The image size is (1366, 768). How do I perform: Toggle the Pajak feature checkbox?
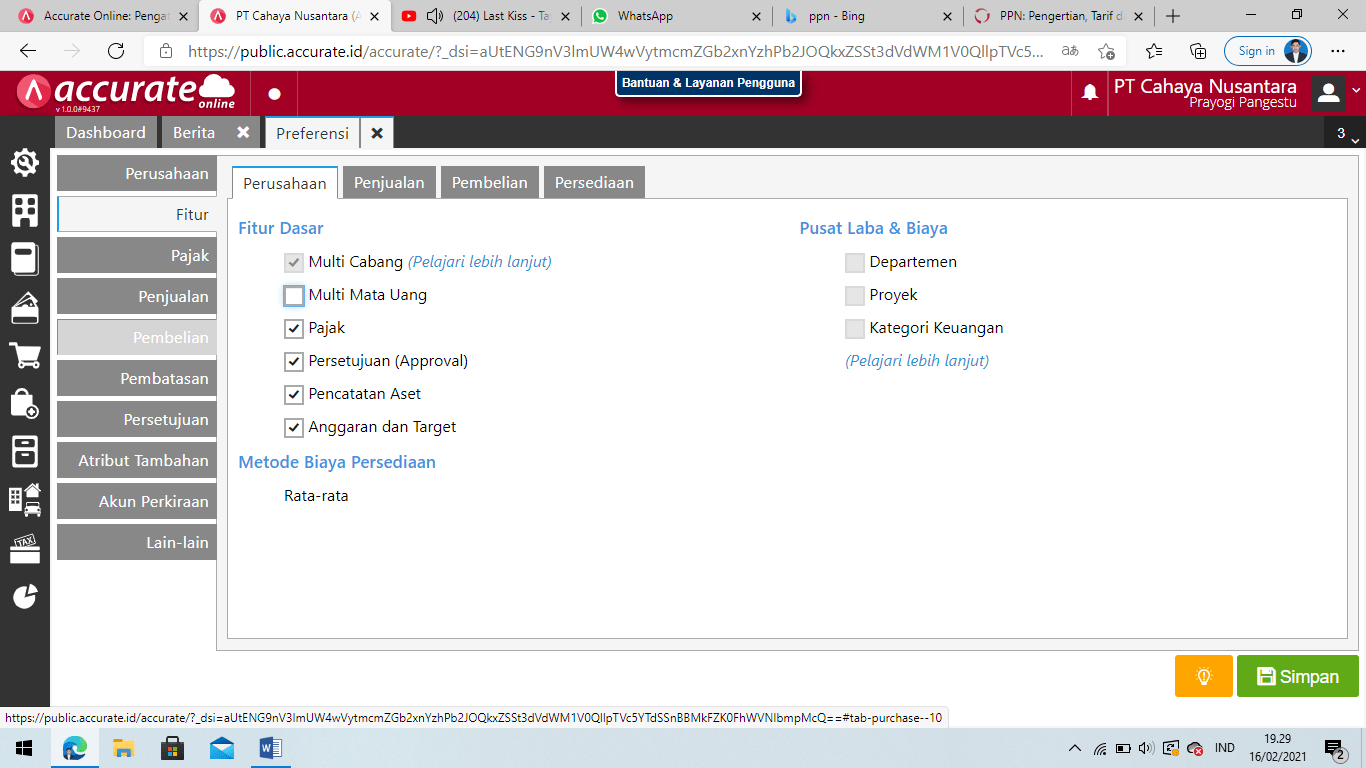pos(294,329)
